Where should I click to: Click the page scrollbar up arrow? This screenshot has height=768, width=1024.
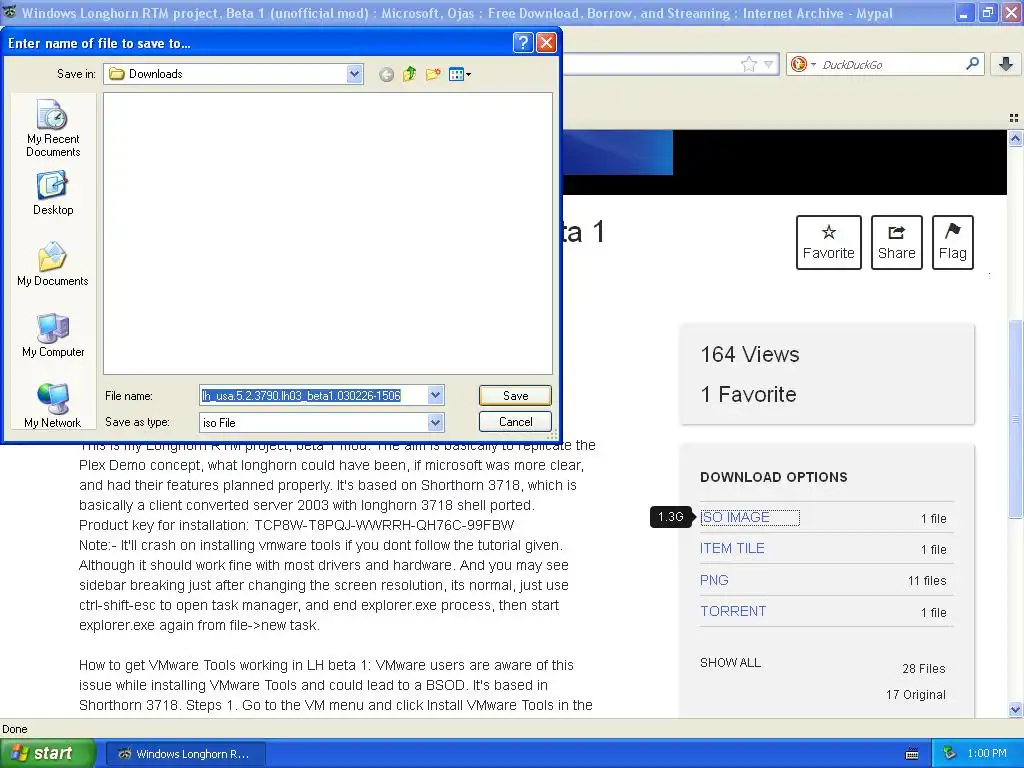1015,138
